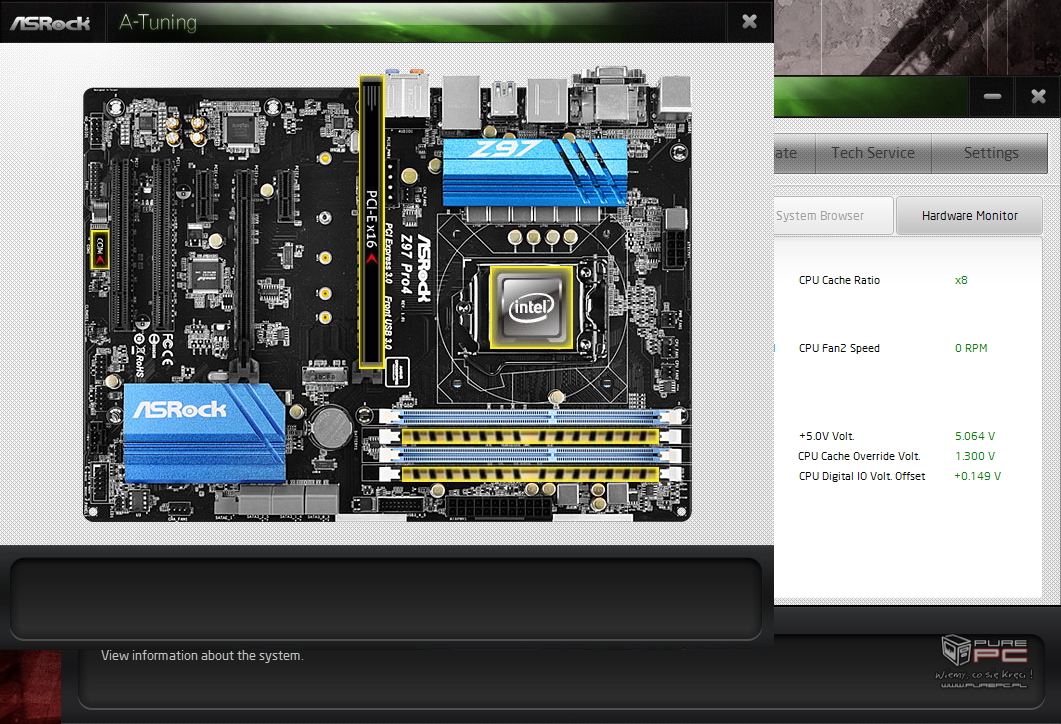Click the CPU Fan2 Speed 0 RPM value
Image resolution: width=1061 pixels, height=724 pixels.
[x=971, y=348]
